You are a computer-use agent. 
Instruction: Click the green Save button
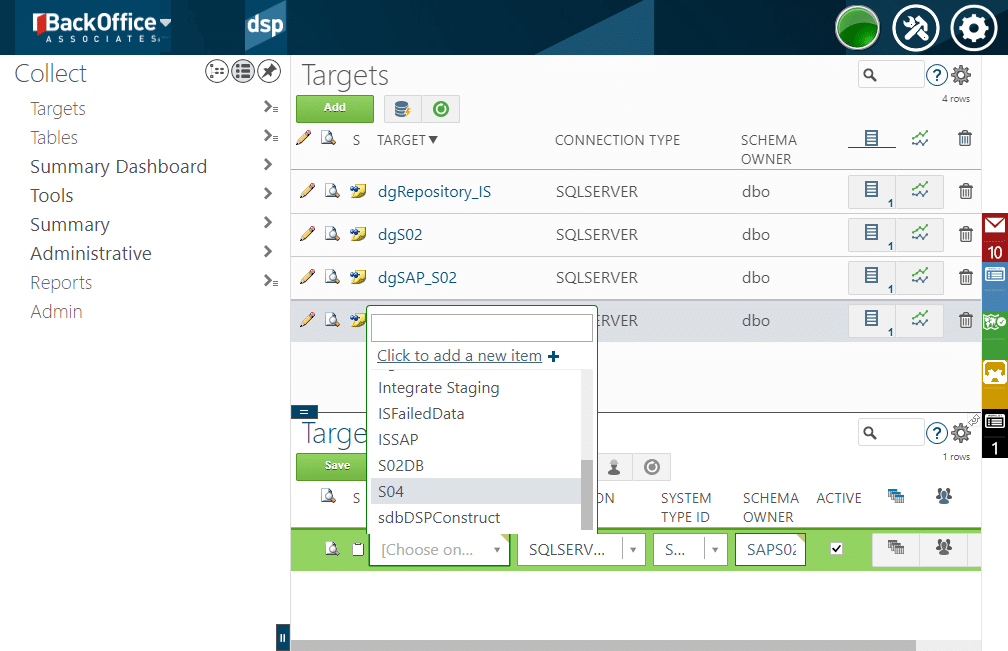click(337, 466)
